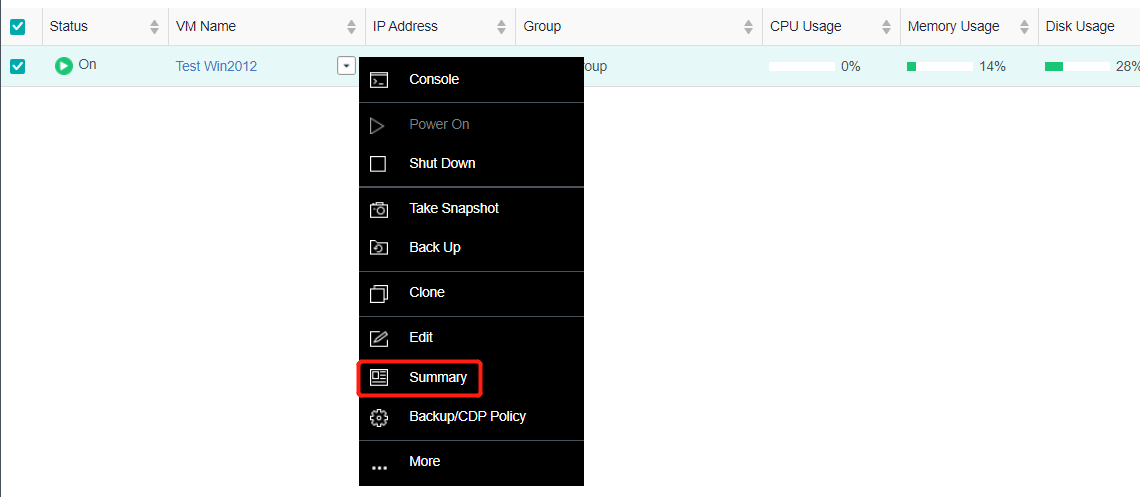This screenshot has width=1140, height=497.
Task: Open the dropdown arrow beside Test Win2012
Action: tap(347, 66)
